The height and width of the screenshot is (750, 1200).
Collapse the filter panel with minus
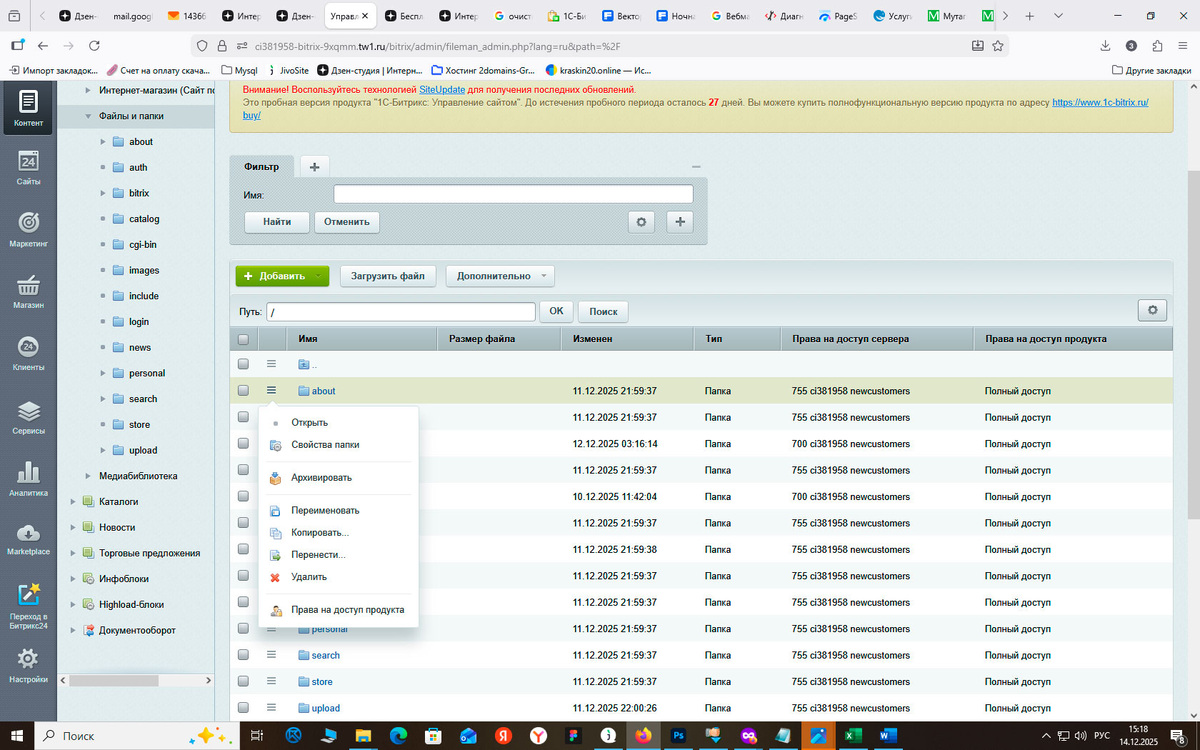click(x=696, y=167)
